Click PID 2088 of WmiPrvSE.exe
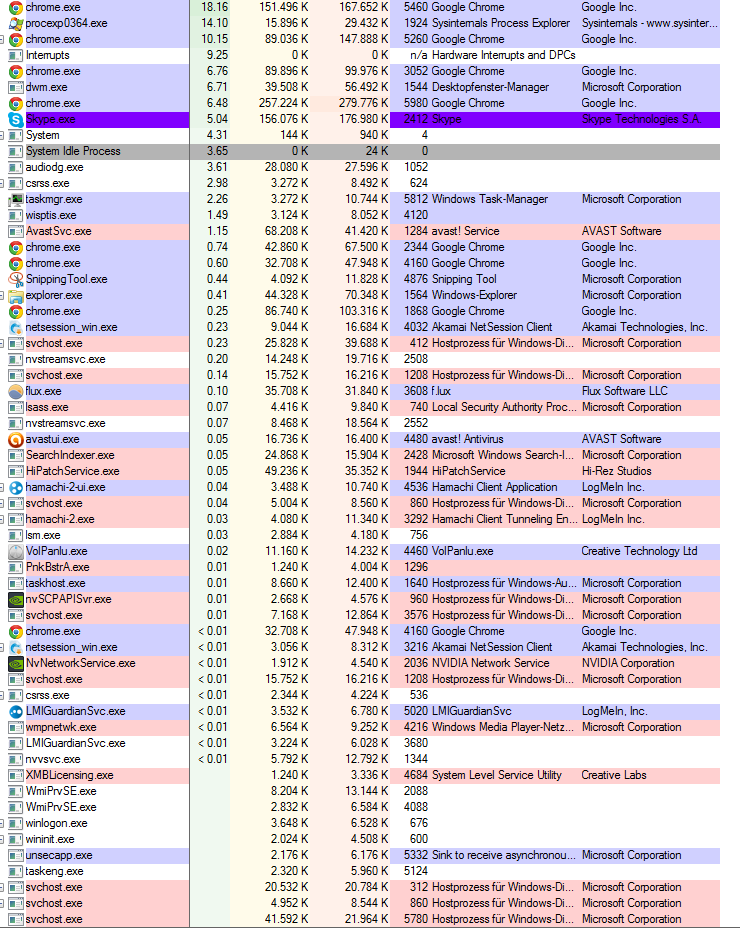The width and height of the screenshot is (740, 928). 416,791
